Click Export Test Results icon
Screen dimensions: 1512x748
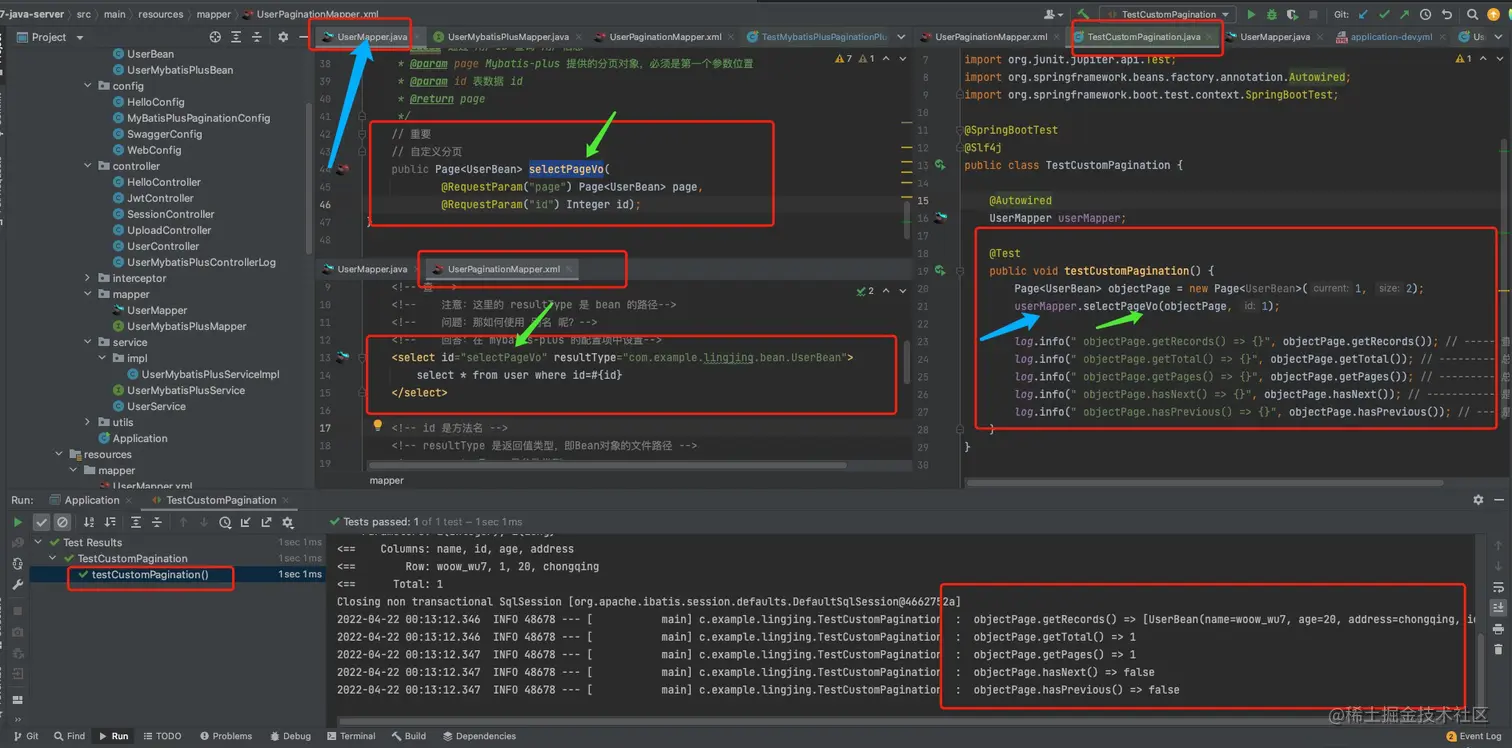(x=267, y=522)
